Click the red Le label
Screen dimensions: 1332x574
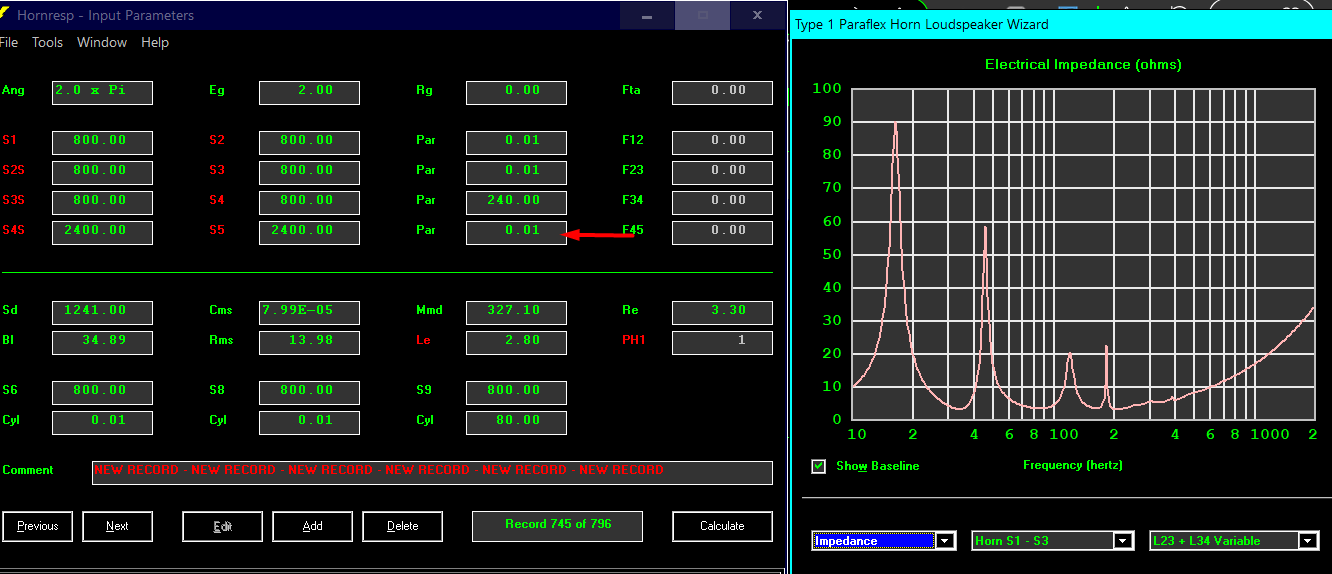(423, 340)
